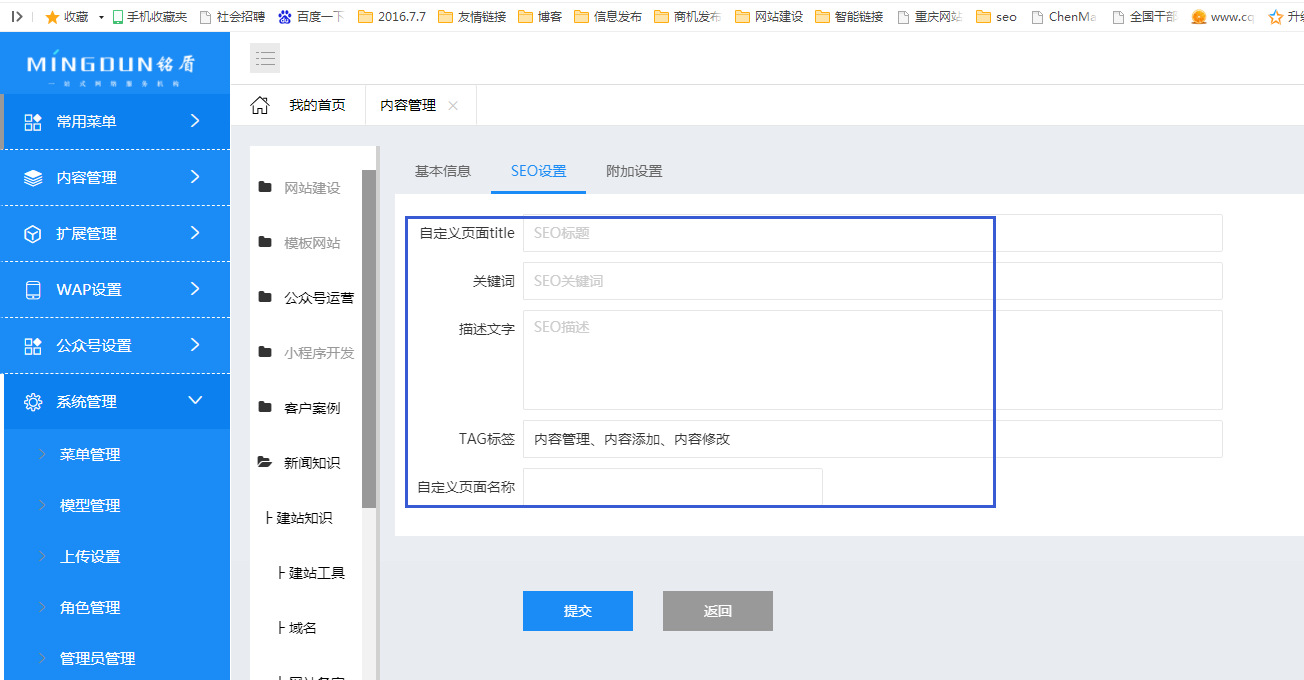Close the 内容管理 tab with its X
This screenshot has width=1304, height=680.
coord(453,106)
